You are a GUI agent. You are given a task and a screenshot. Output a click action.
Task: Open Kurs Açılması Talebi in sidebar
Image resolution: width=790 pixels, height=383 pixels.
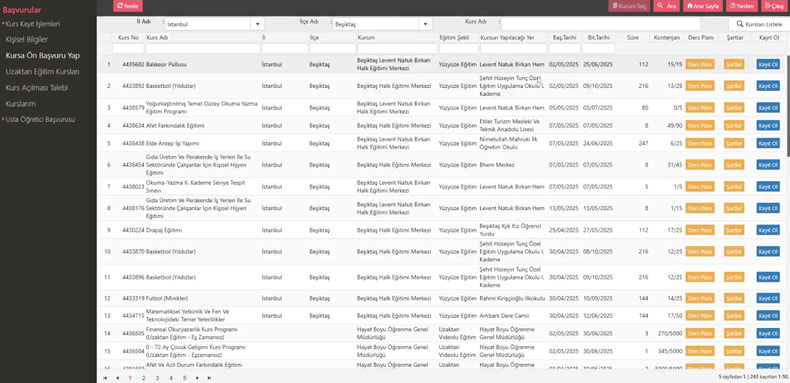pos(36,88)
